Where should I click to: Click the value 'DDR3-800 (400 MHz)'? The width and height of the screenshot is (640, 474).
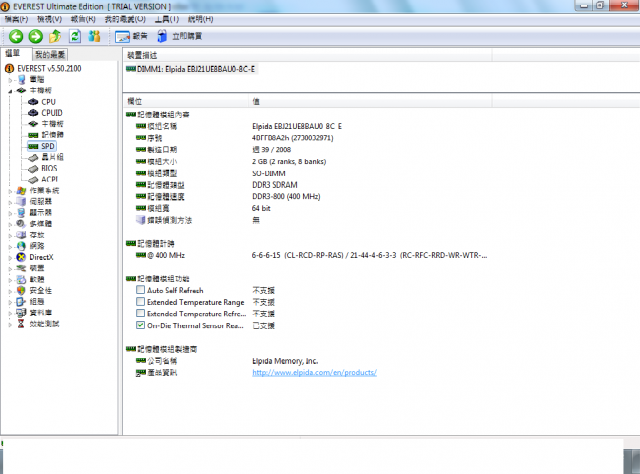(x=286, y=196)
